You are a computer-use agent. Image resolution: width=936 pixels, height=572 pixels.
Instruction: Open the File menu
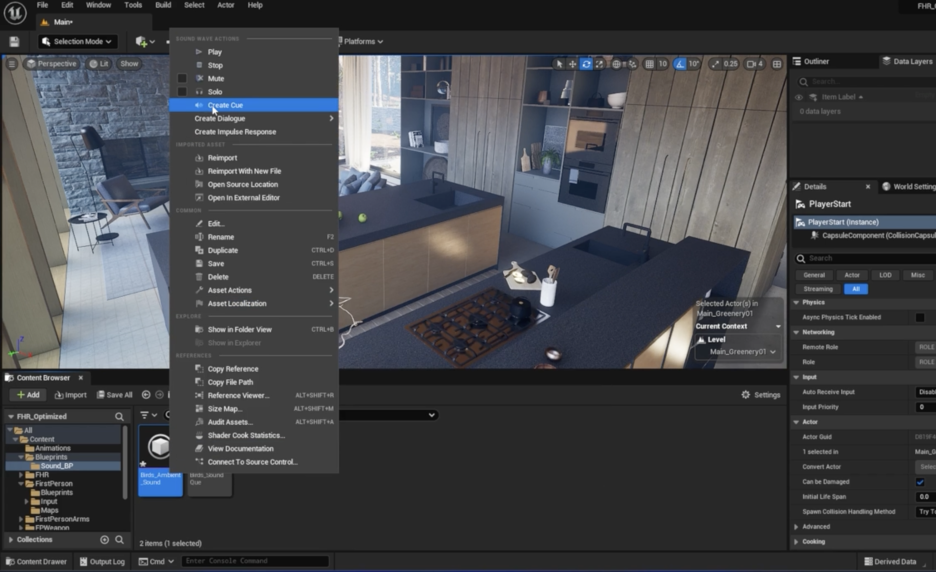pos(42,5)
